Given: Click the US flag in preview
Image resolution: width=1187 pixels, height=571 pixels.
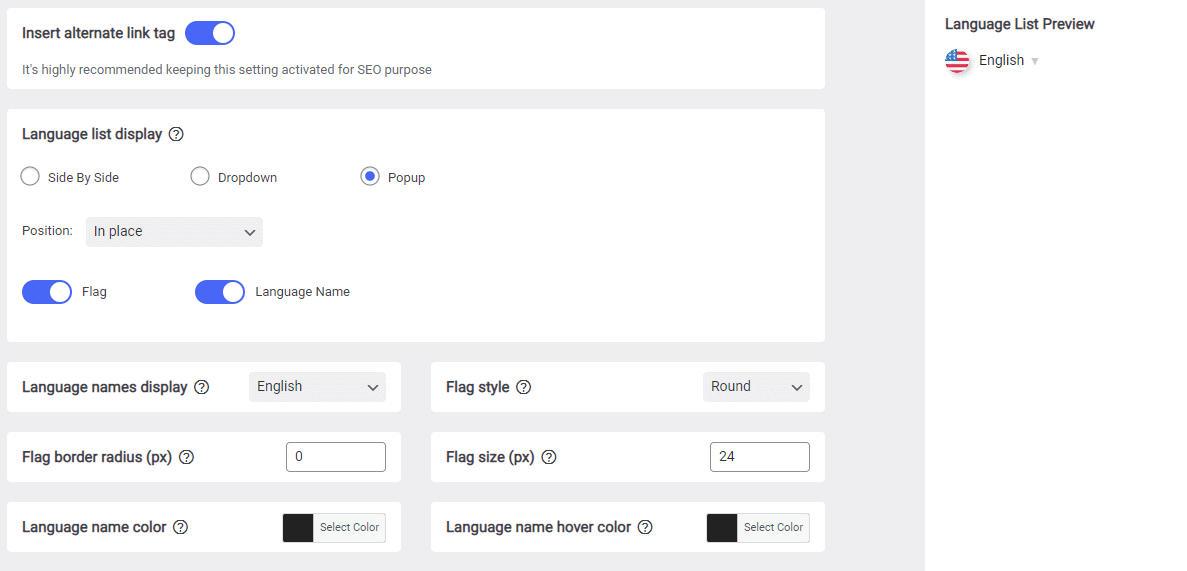Looking at the screenshot, I should (958, 61).
